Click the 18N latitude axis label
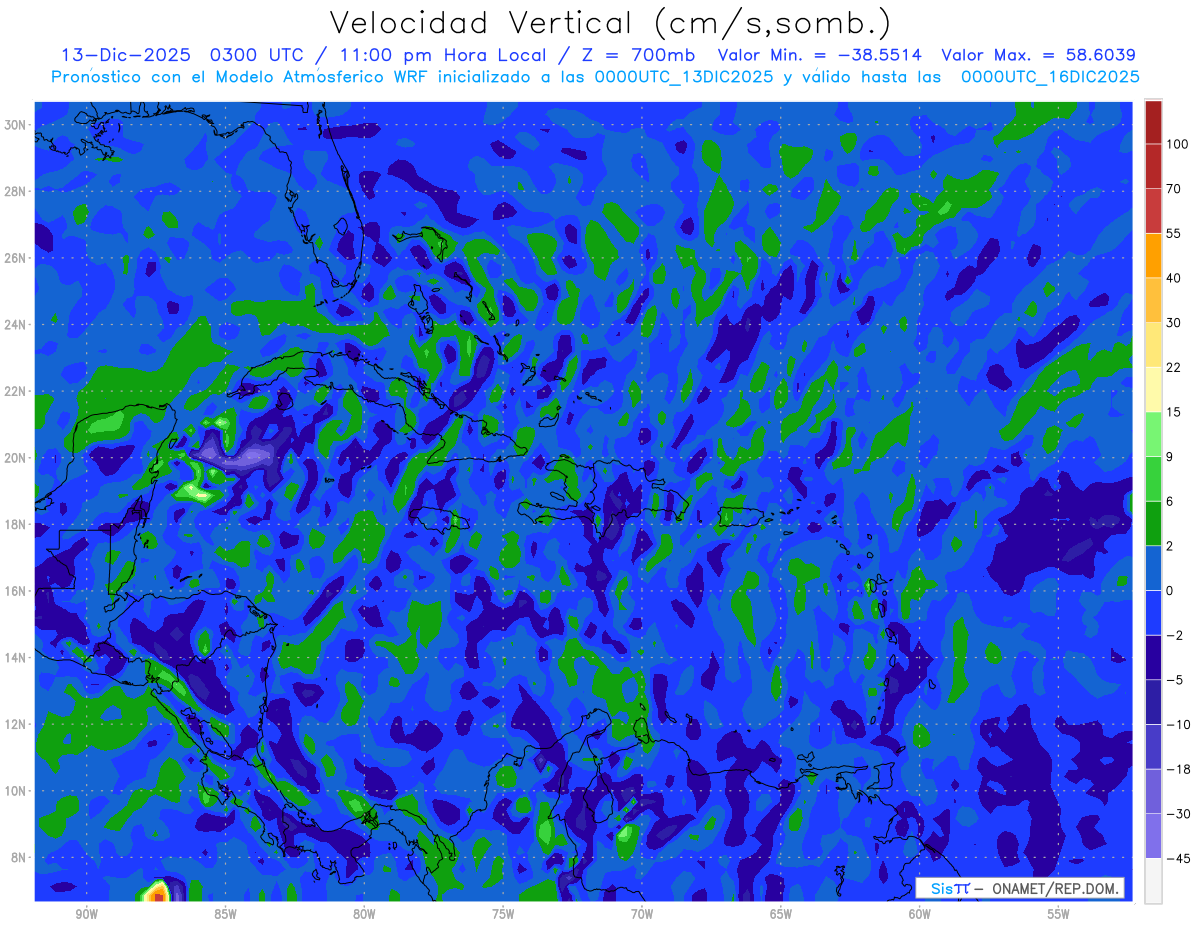The width and height of the screenshot is (1200, 927). 17,524
